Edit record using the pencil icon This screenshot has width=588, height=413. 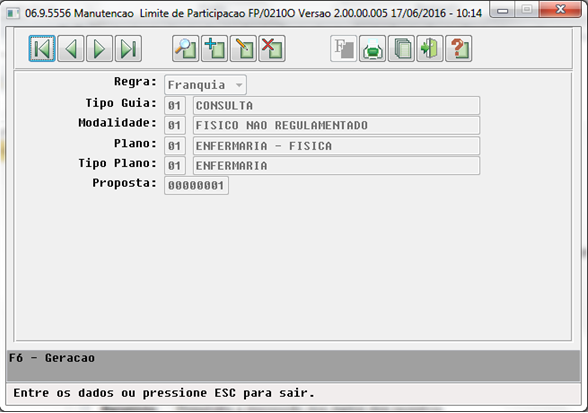click(243, 48)
